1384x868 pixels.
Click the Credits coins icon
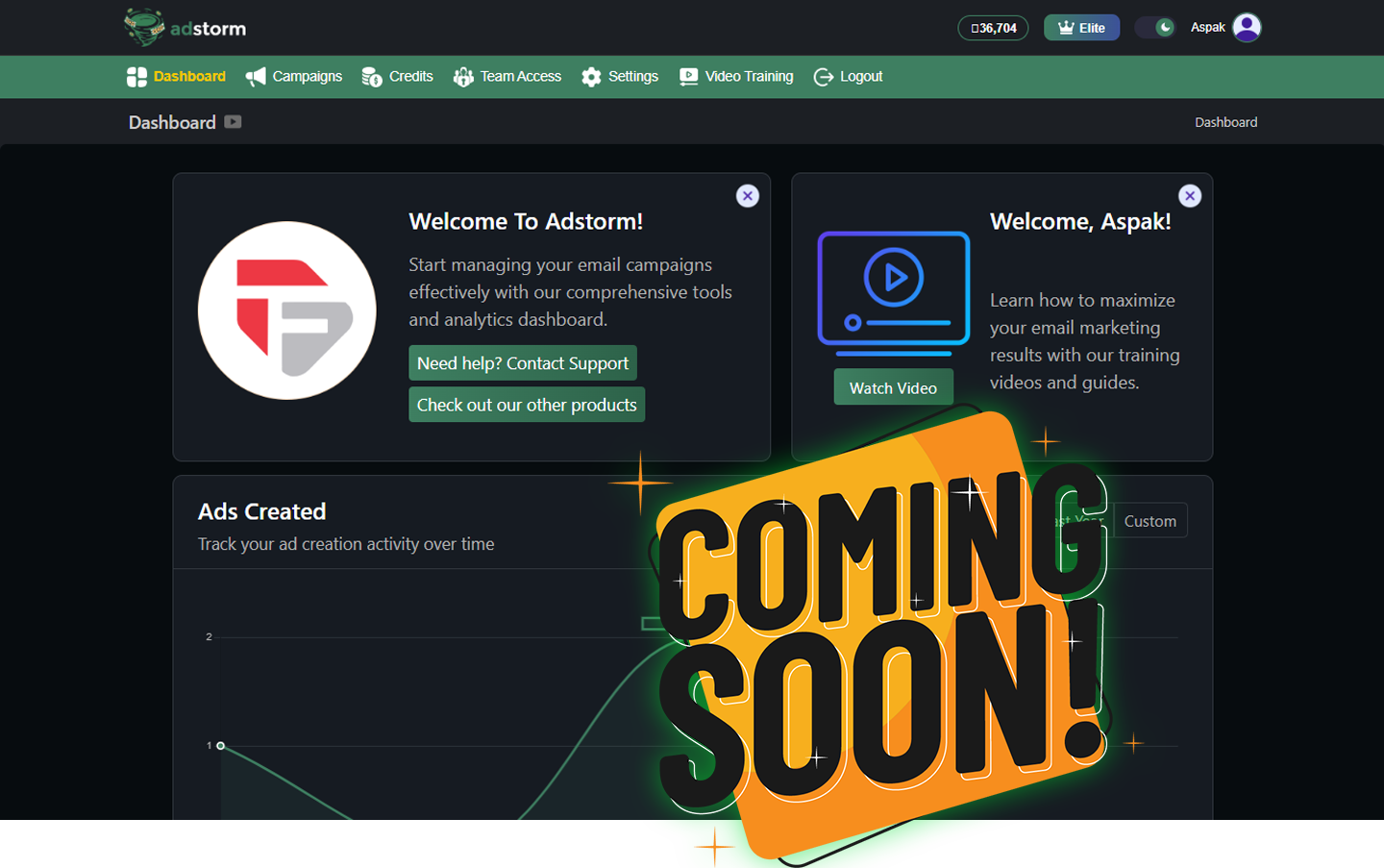[372, 77]
